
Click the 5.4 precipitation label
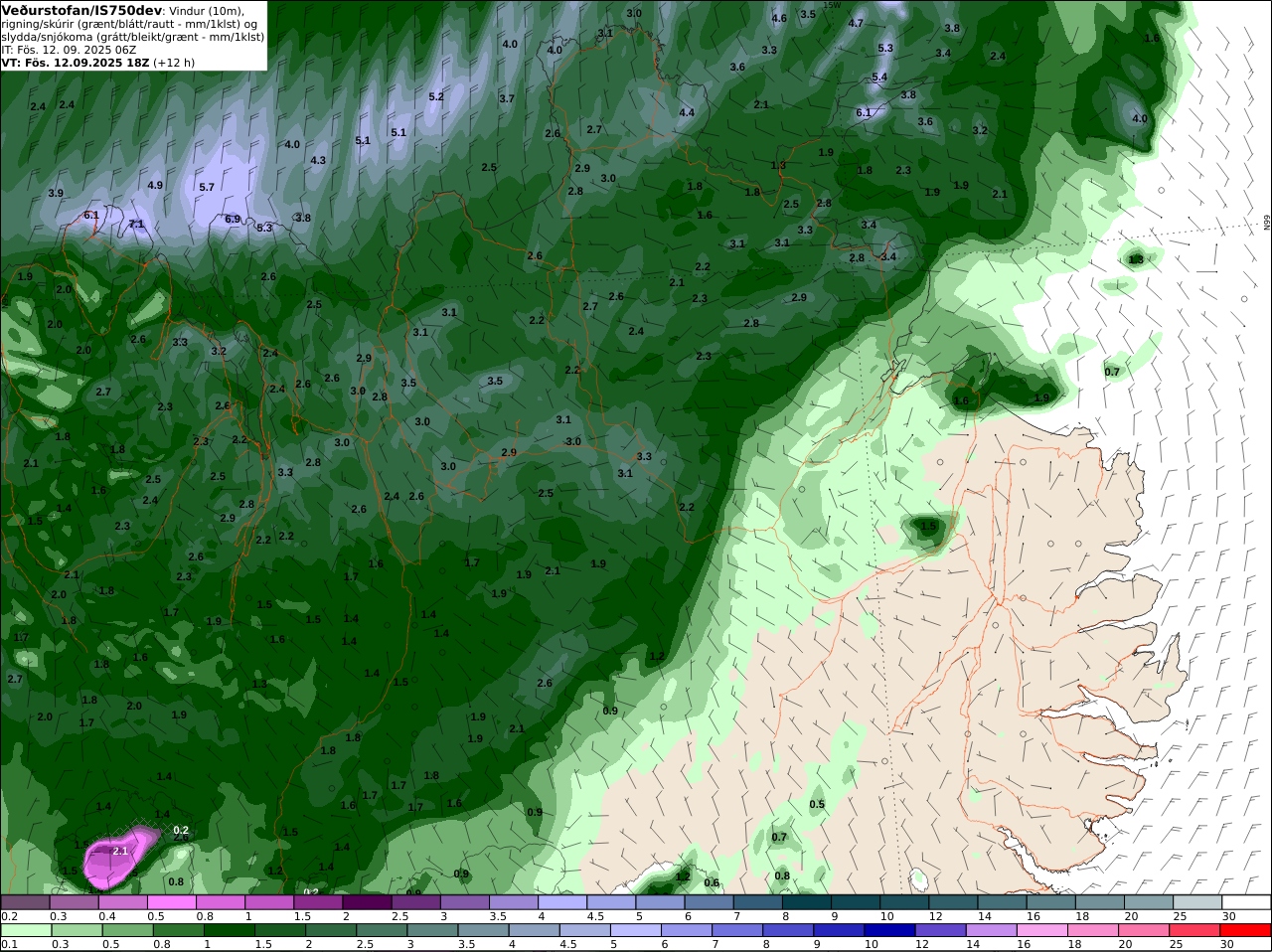pyautogui.click(x=879, y=77)
